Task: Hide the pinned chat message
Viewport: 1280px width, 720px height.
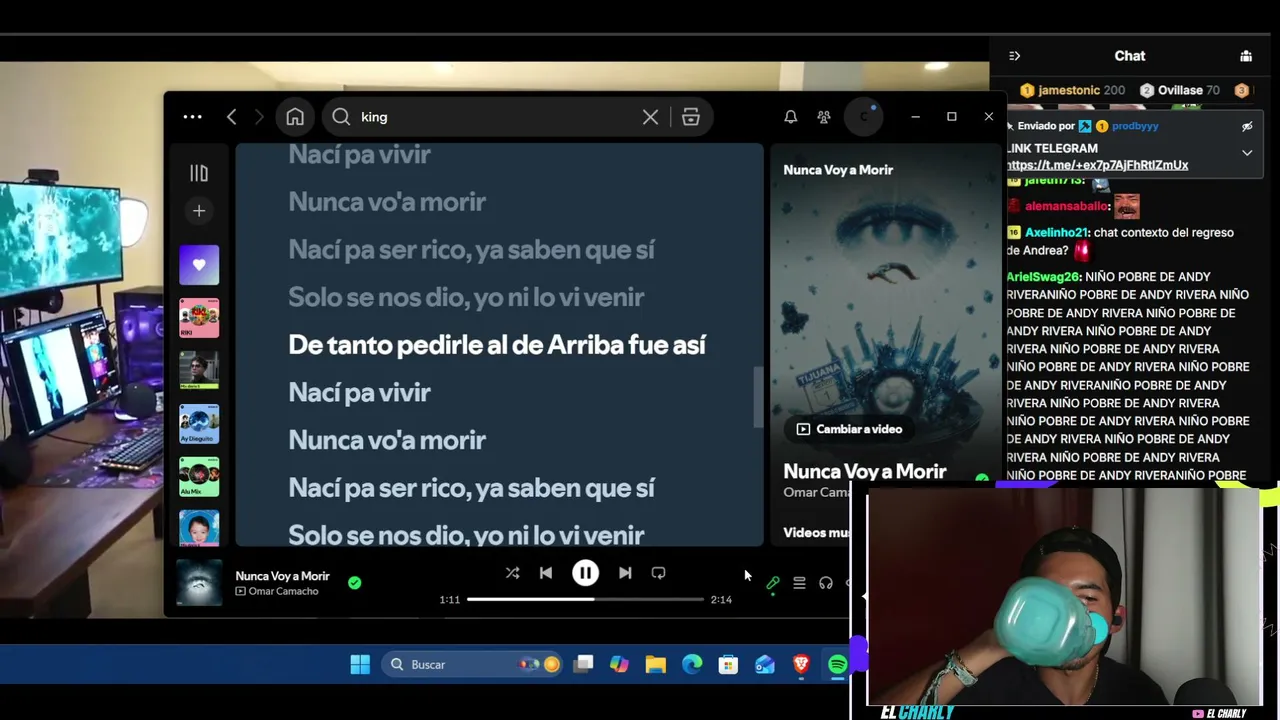Action: (1247, 127)
